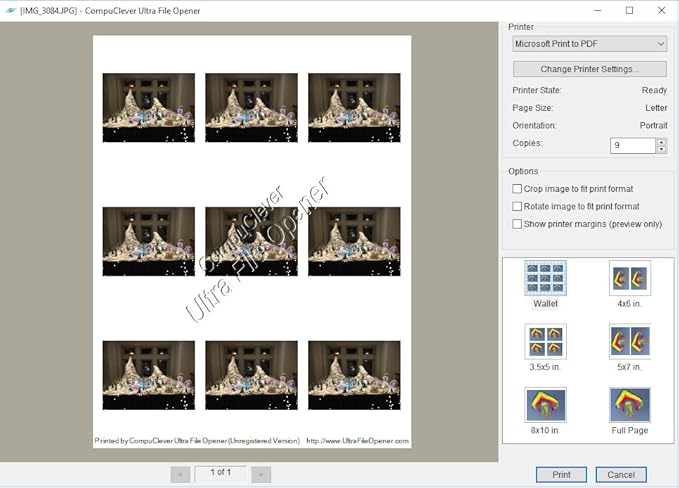This screenshot has width=679, height=488.
Task: Increase copies with the up arrow
Action: [x=661, y=141]
